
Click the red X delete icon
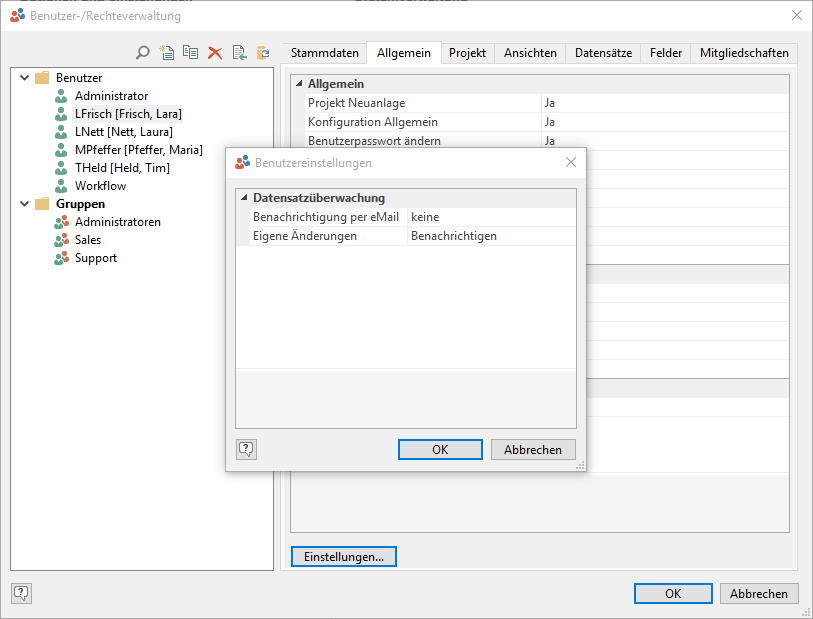coord(214,53)
